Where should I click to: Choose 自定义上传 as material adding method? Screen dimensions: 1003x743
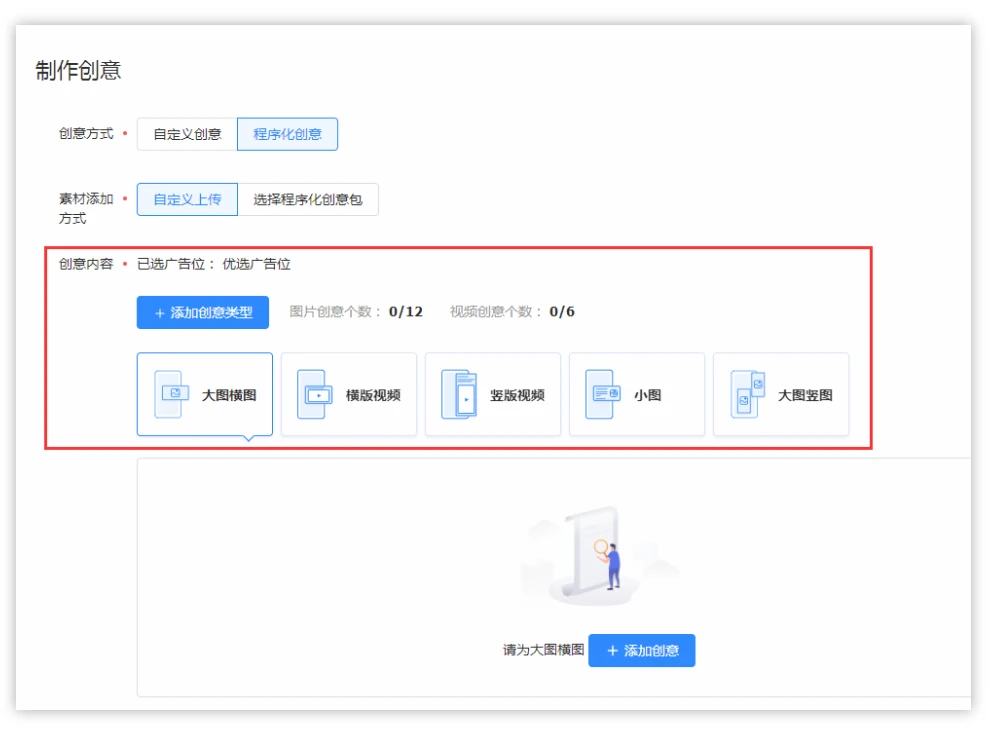point(187,199)
